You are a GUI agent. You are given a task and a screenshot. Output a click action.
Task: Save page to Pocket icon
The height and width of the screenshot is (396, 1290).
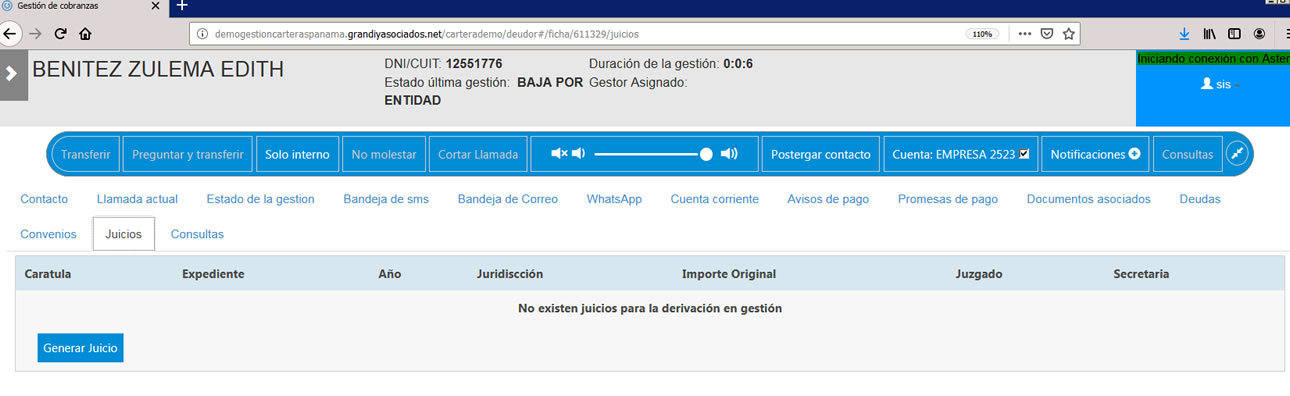point(1047,33)
